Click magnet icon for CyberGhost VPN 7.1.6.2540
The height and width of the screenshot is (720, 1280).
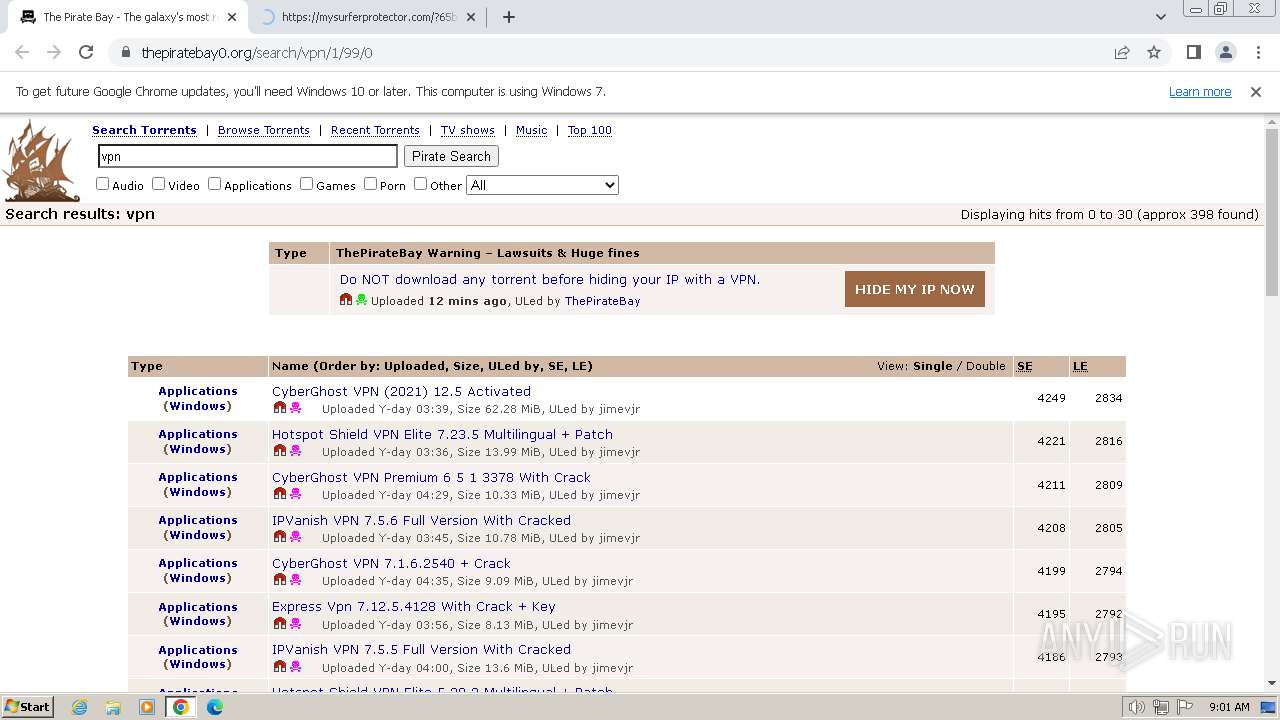point(280,580)
